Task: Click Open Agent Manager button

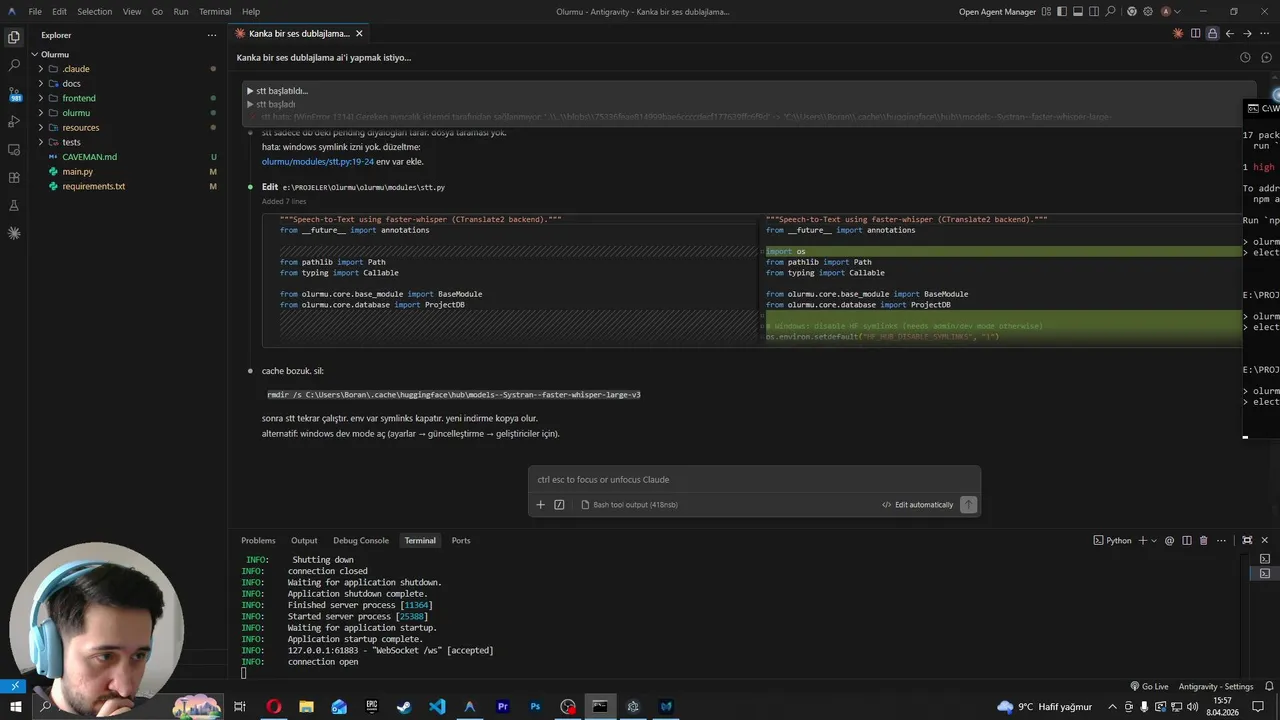Action: tap(996, 12)
